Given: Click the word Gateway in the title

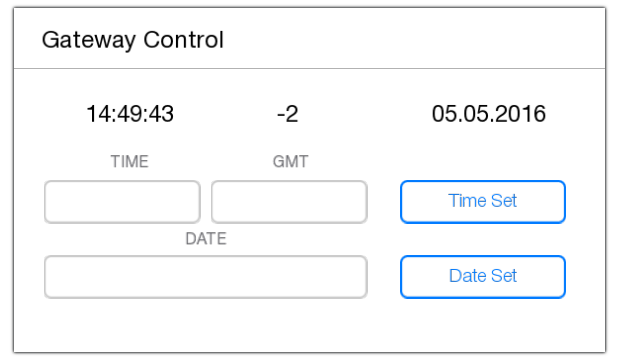Looking at the screenshot, I should pyautogui.click(x=89, y=40).
